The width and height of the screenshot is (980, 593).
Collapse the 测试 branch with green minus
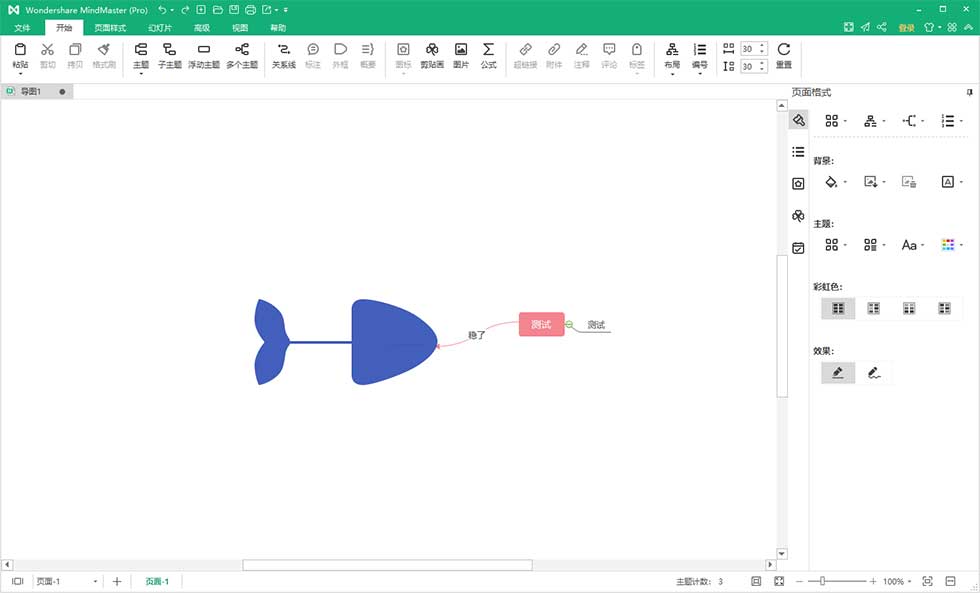[569, 324]
